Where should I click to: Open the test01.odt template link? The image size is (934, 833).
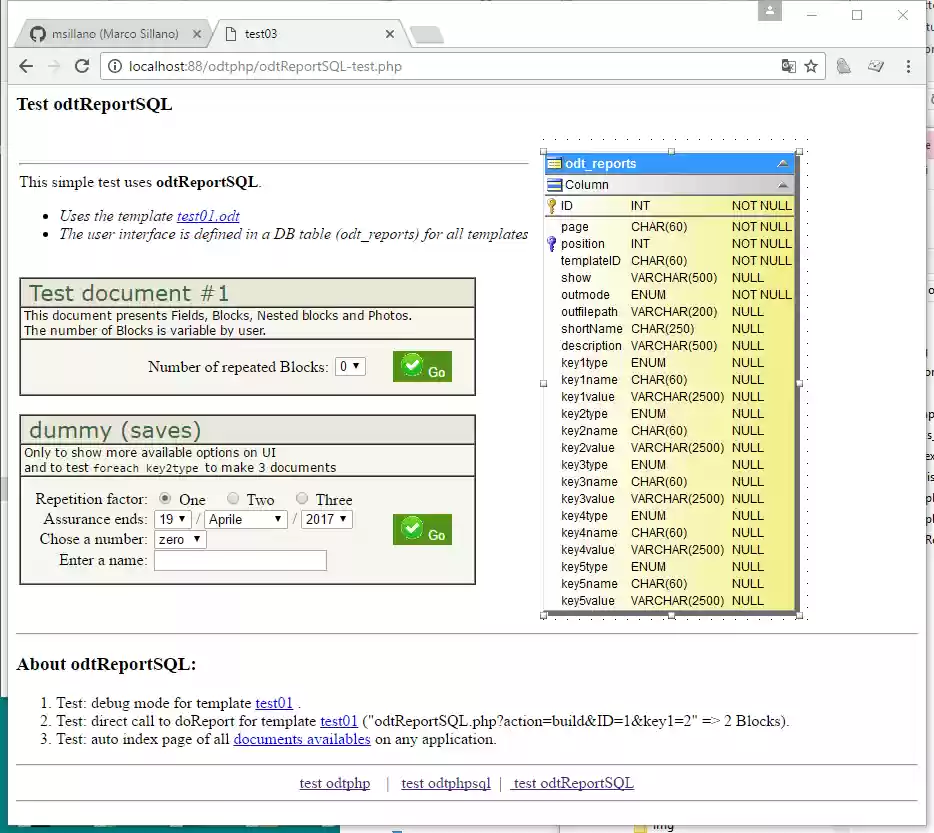(207, 214)
